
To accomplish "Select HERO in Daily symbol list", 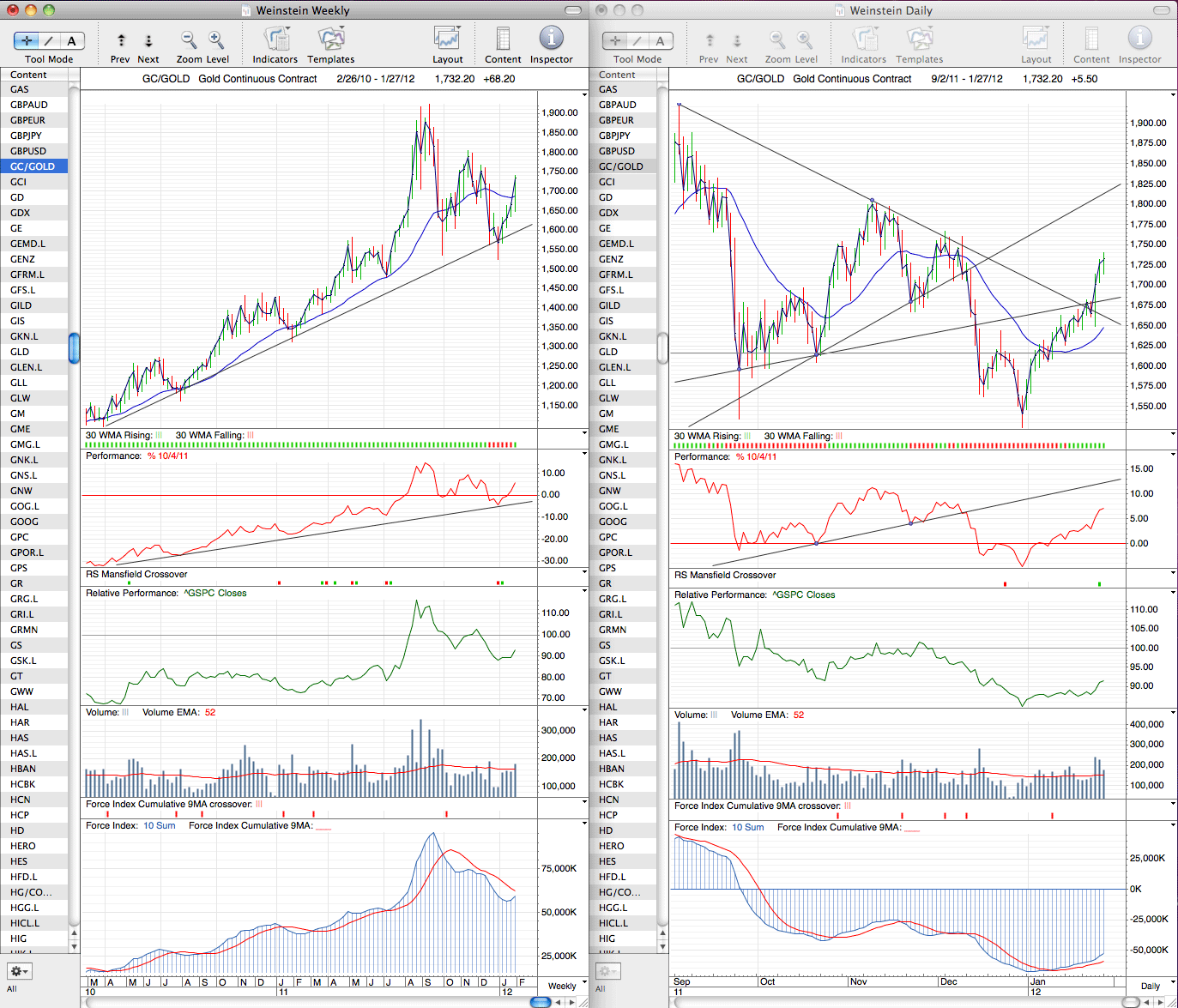I will [x=623, y=846].
